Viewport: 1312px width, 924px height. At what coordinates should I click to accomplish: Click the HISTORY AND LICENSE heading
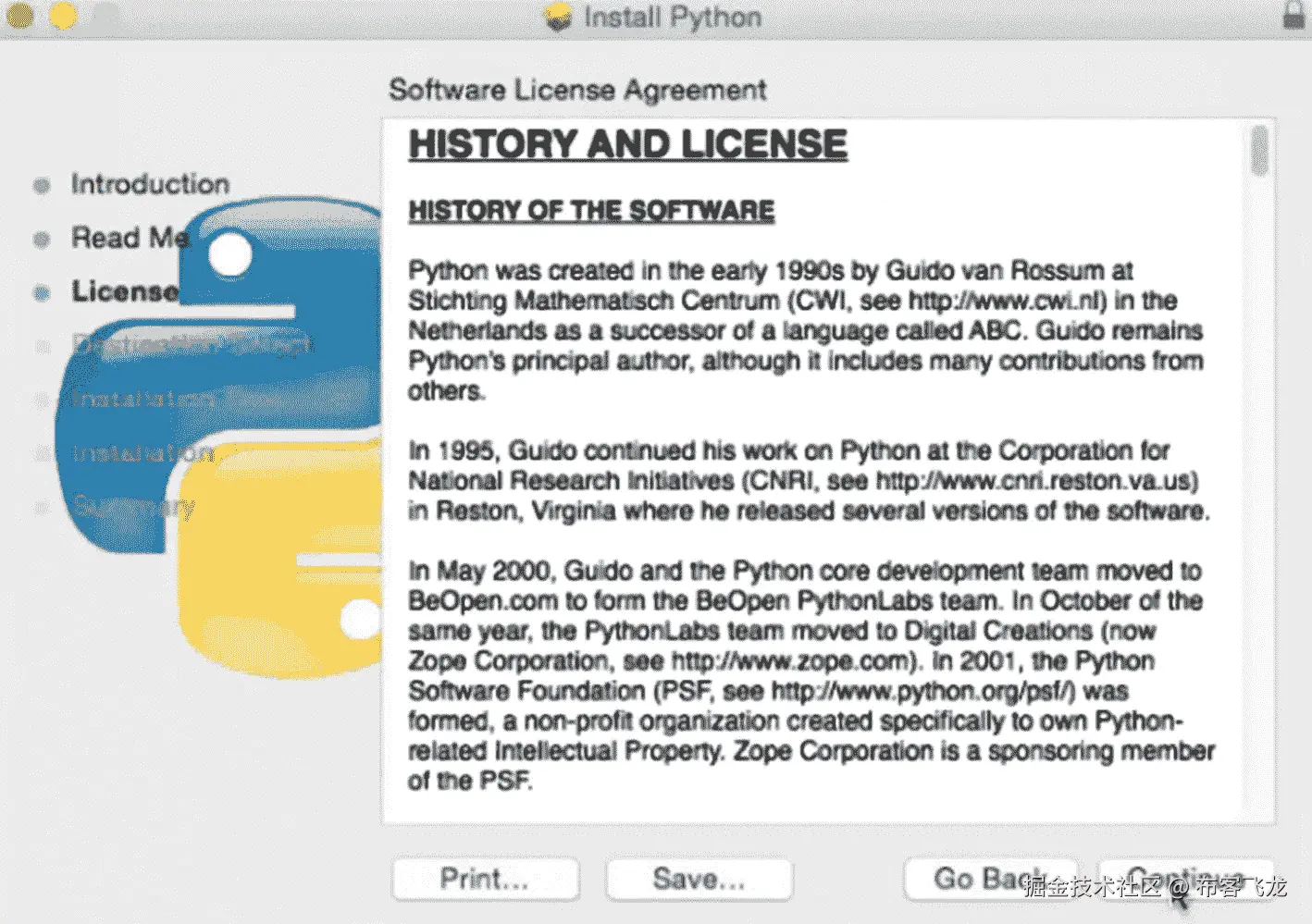(628, 143)
